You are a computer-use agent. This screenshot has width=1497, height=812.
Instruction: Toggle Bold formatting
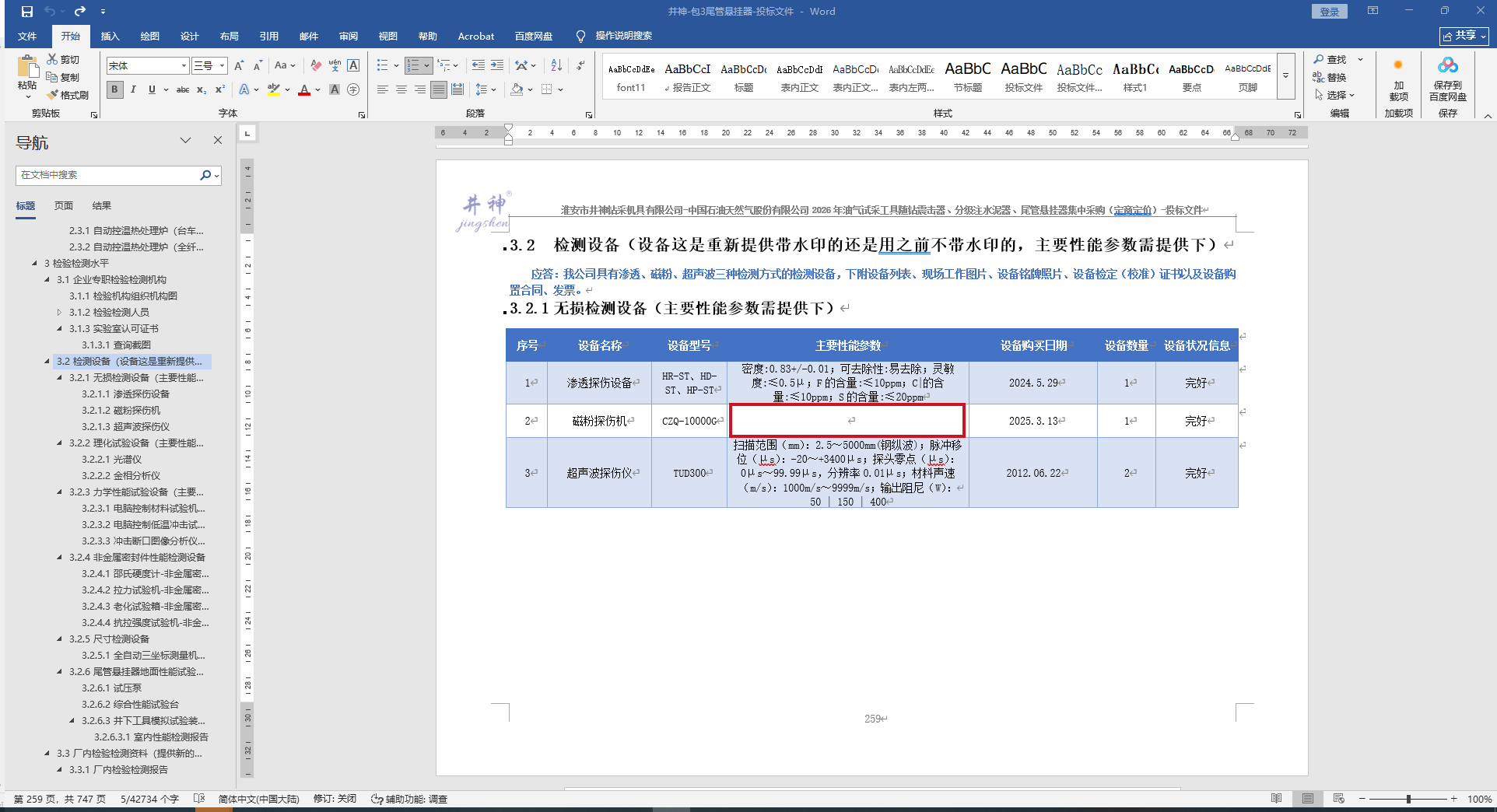click(115, 90)
